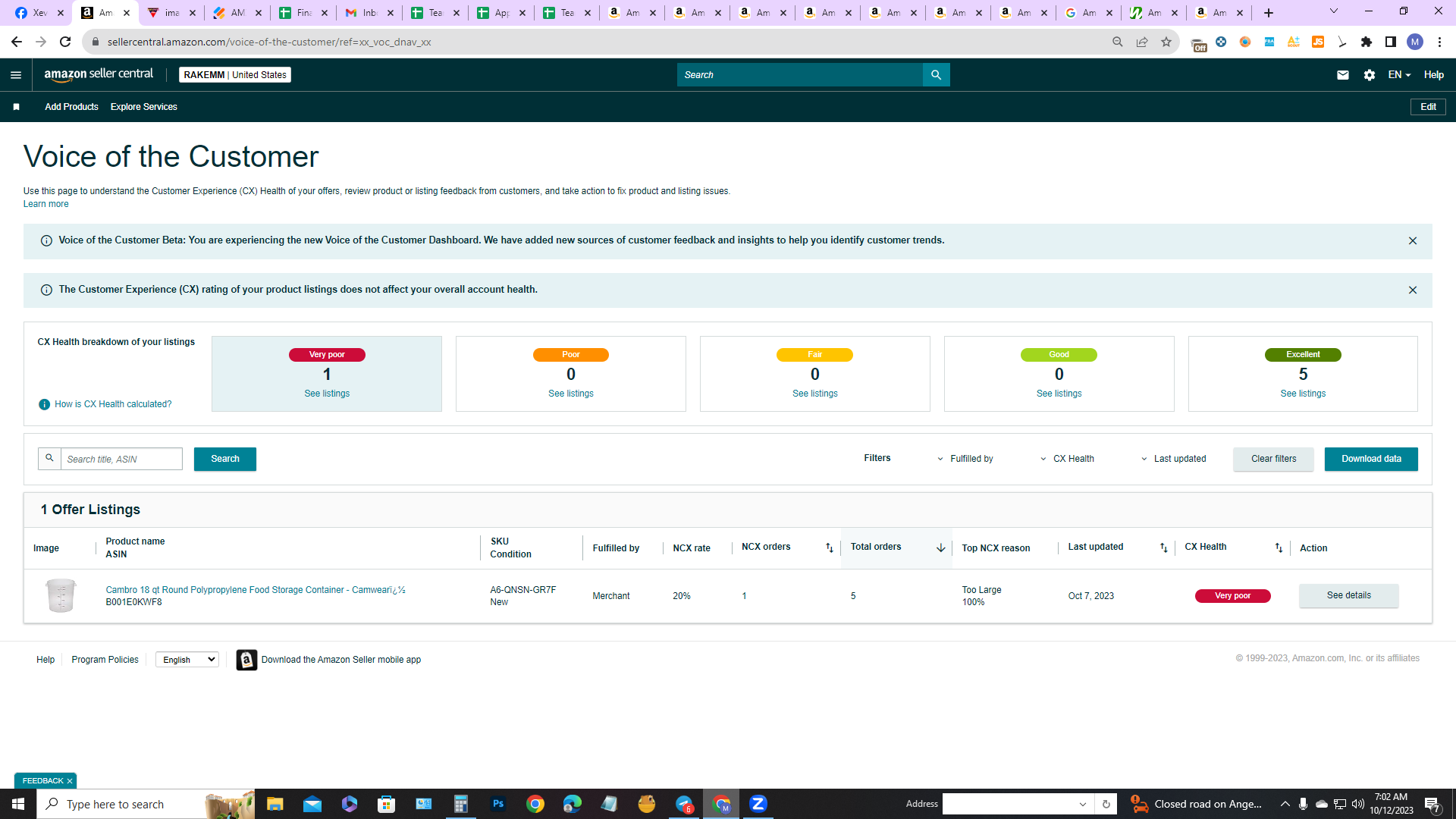This screenshot has width=1456, height=819.
Task: Dismiss the CX rating account health banner
Action: coord(1412,290)
